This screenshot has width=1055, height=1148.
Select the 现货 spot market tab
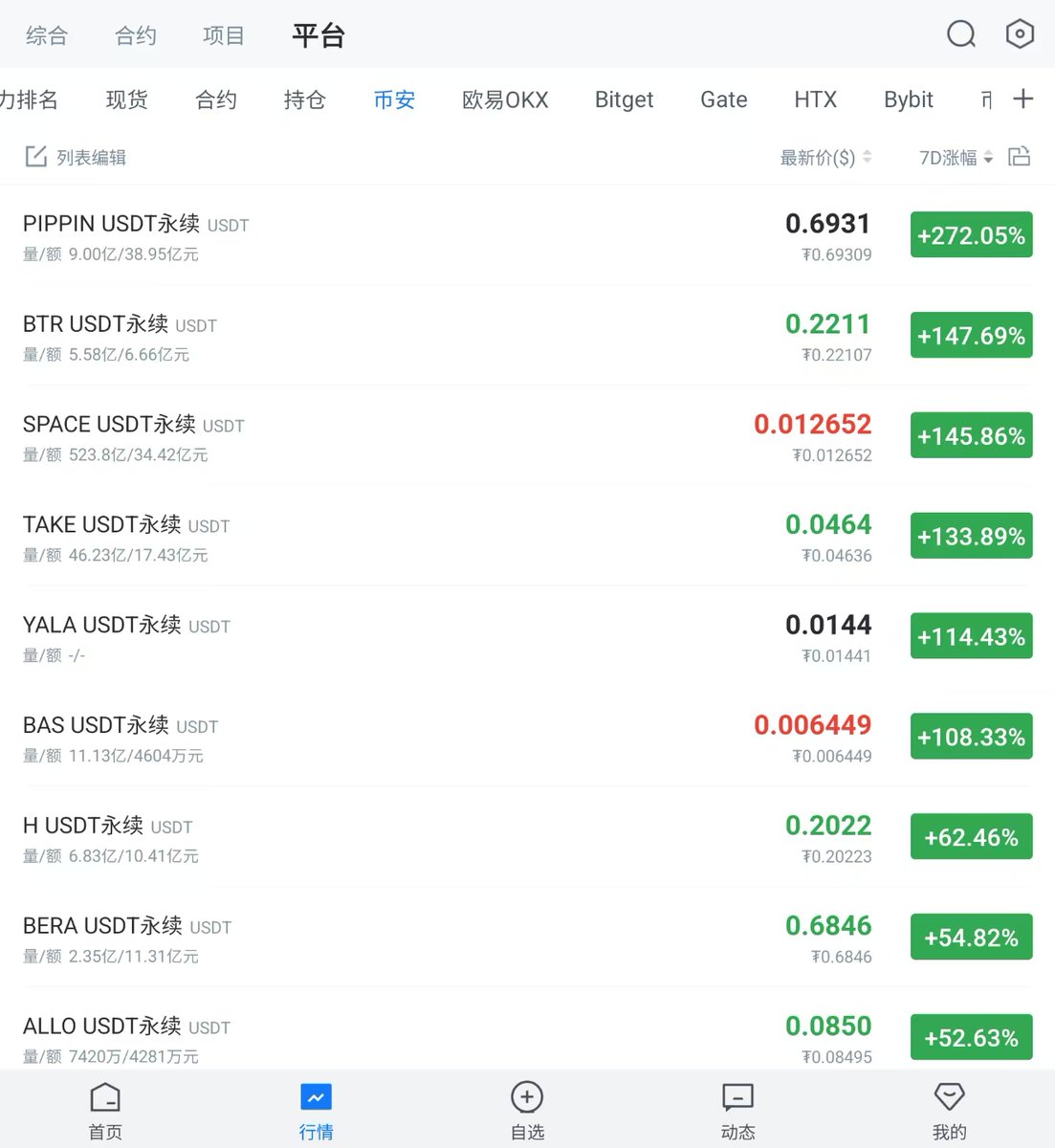point(127,99)
